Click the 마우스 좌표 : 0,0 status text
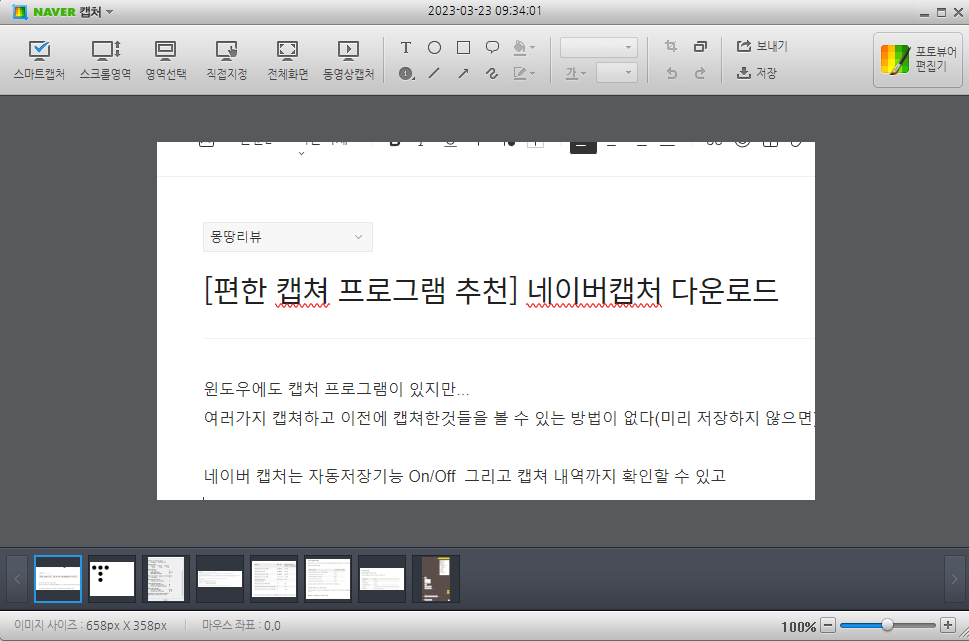 pyautogui.click(x=241, y=626)
